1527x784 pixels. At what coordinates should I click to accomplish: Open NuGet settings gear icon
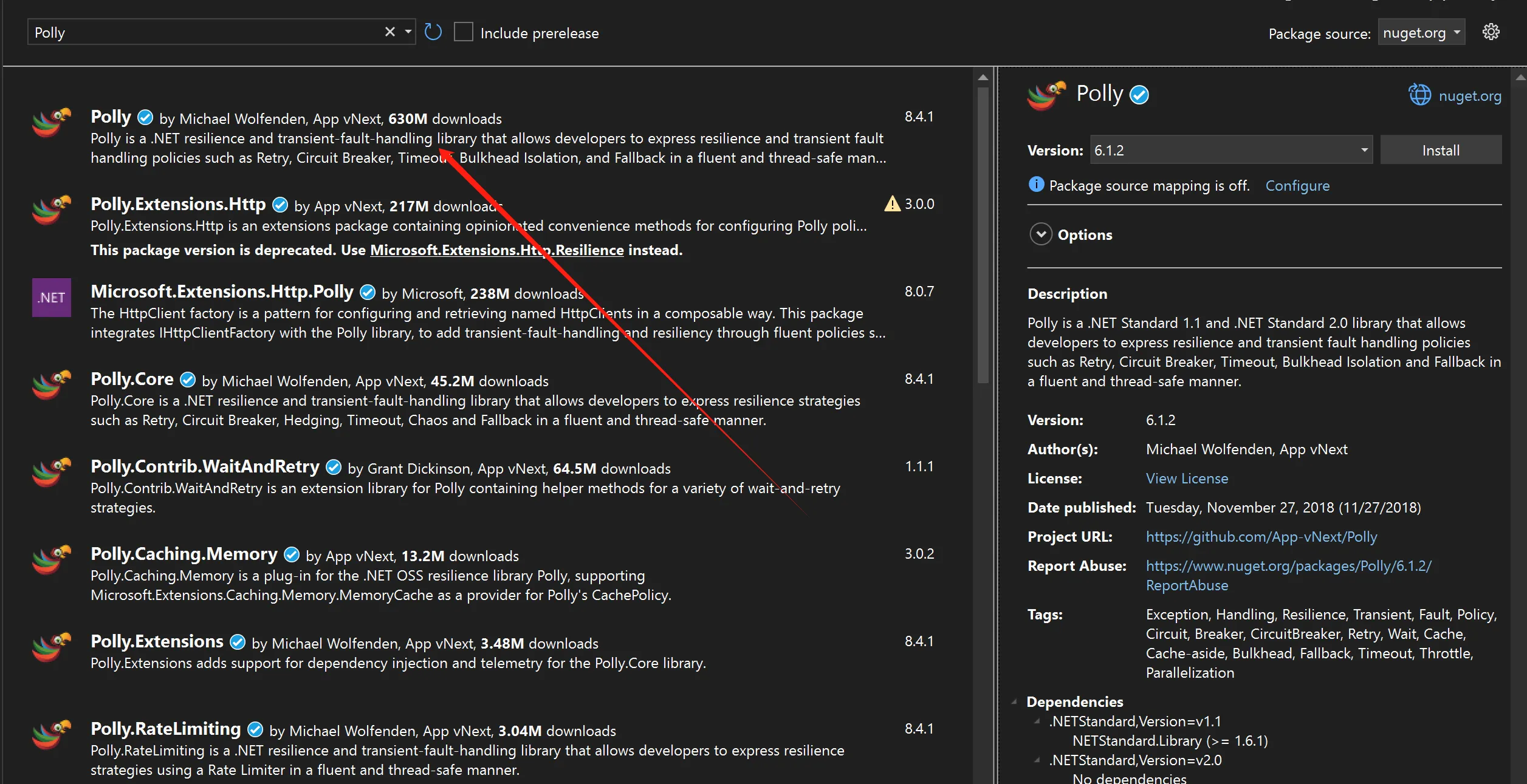click(x=1491, y=32)
